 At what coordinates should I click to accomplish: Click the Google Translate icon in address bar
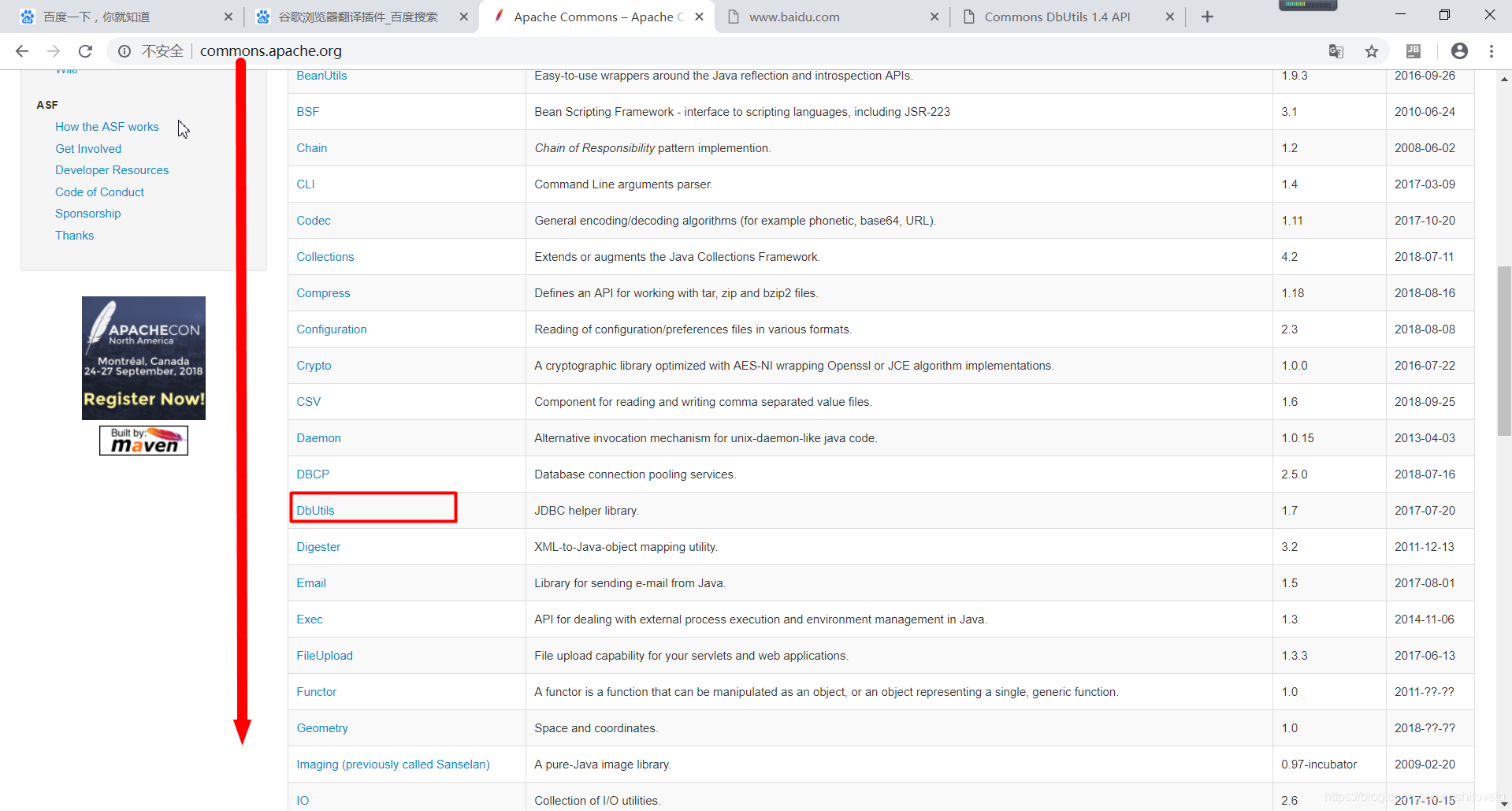(1336, 51)
